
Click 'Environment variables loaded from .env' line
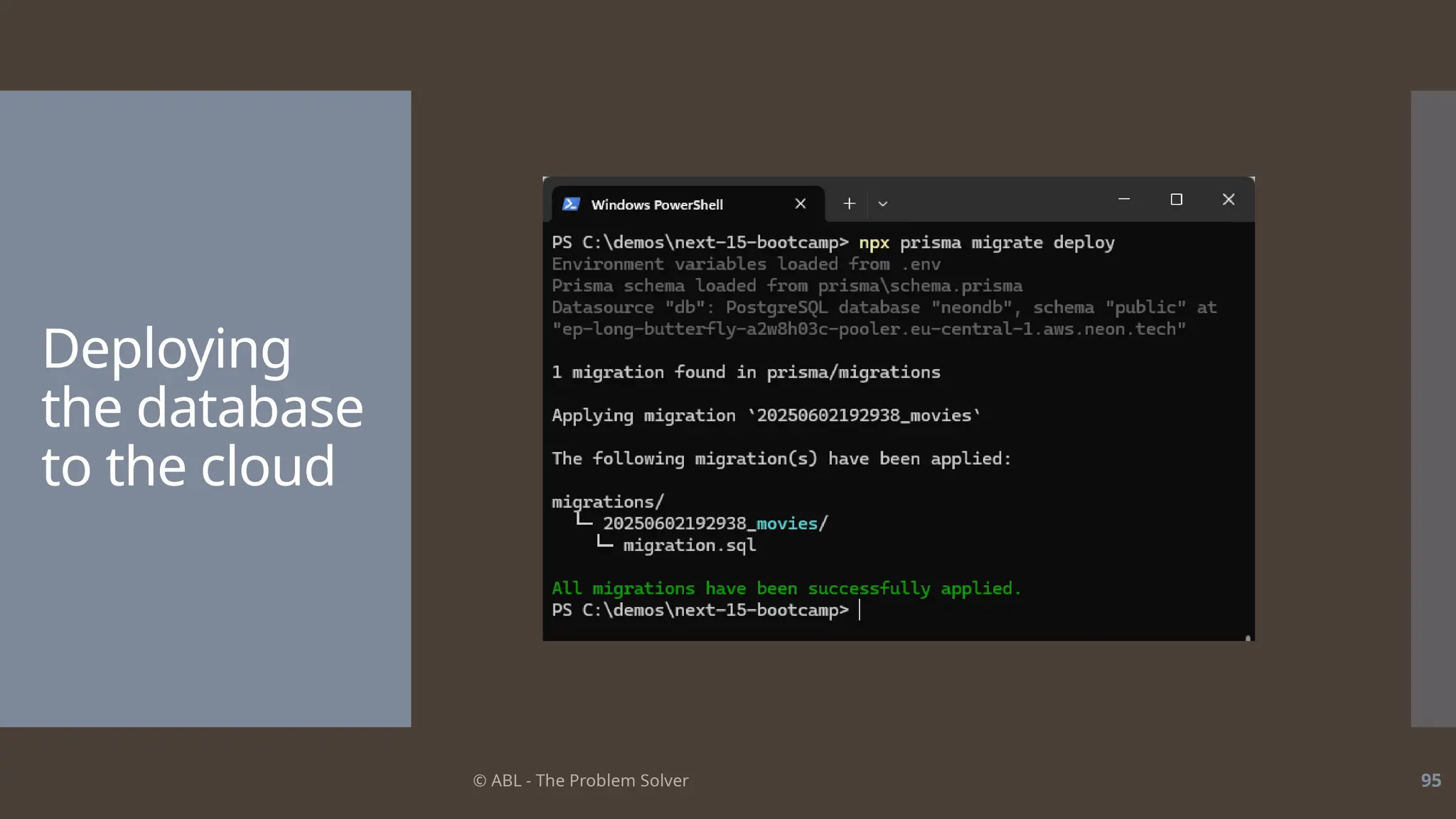746,264
